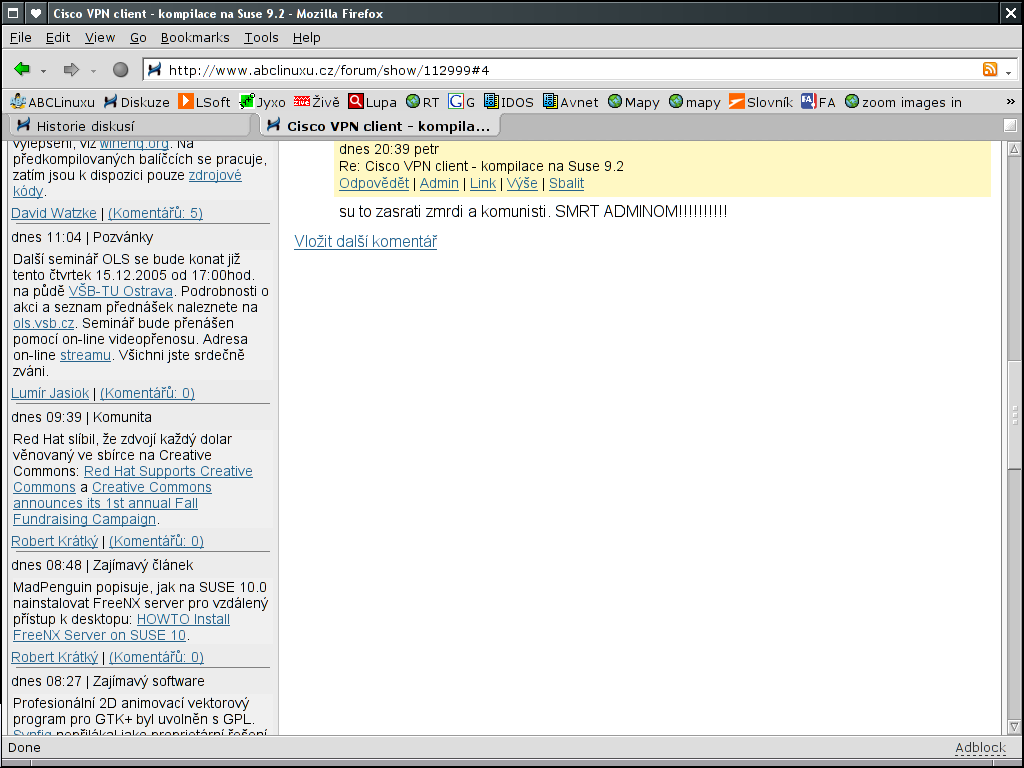Open the Lupa bookmark
This screenshot has width=1024, height=768.
point(372,102)
